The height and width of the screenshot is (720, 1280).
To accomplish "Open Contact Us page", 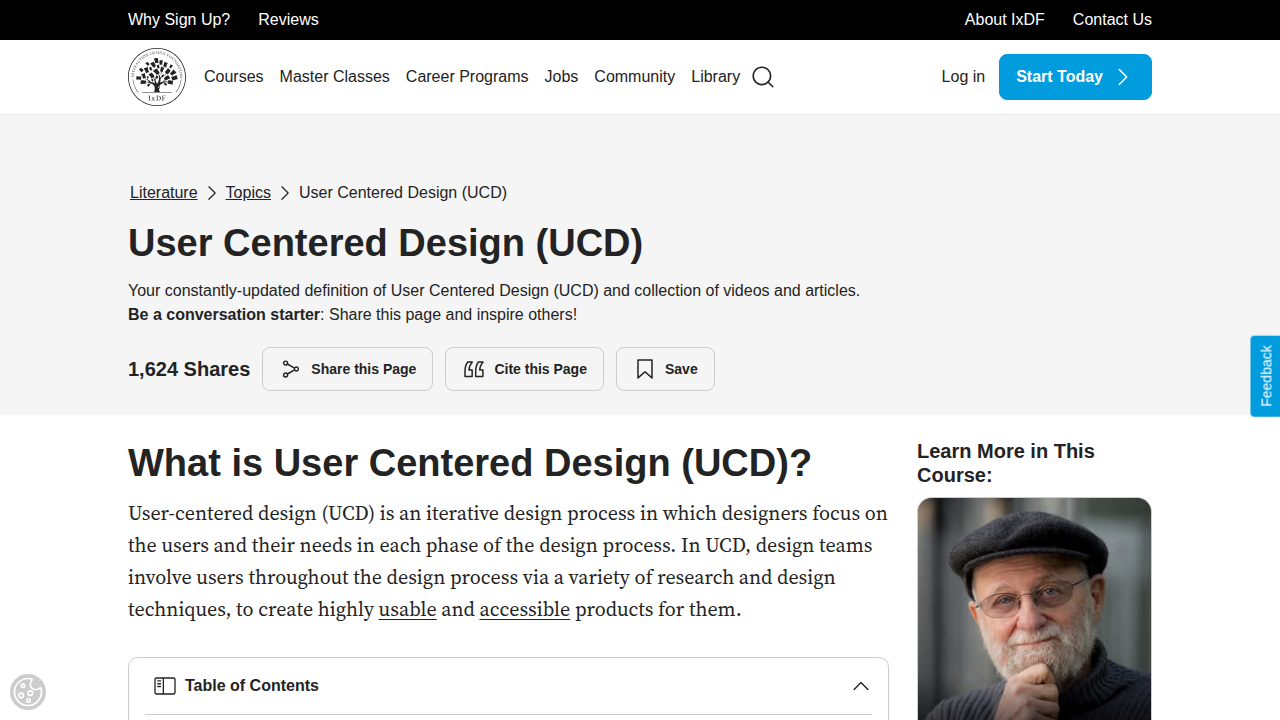I will [x=1112, y=20].
